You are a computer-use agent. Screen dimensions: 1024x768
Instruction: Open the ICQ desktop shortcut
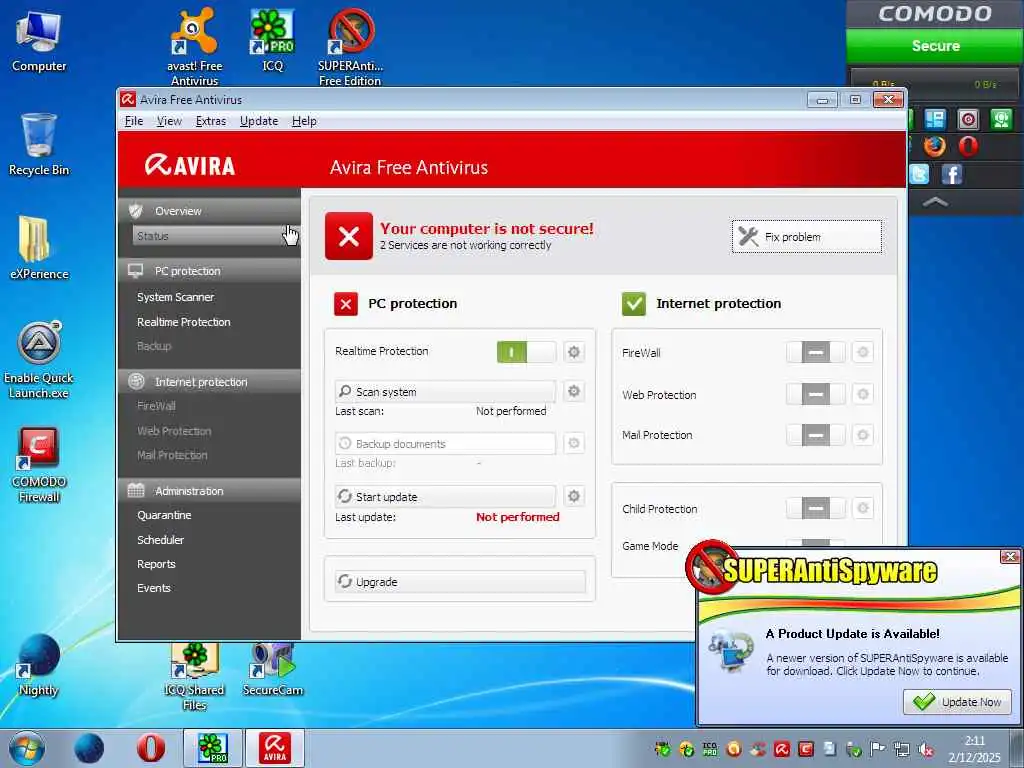[x=272, y=40]
